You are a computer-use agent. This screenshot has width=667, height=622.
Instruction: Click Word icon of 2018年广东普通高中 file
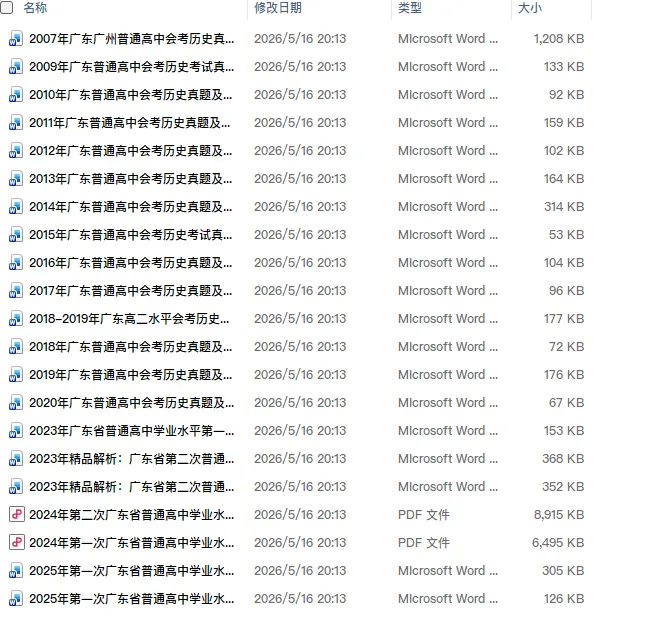pyautogui.click(x=16, y=347)
